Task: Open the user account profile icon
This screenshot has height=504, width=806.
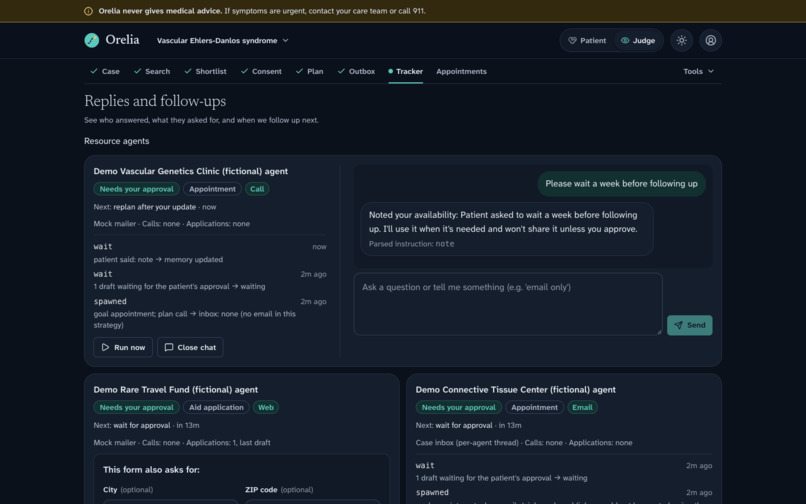Action: 710,40
